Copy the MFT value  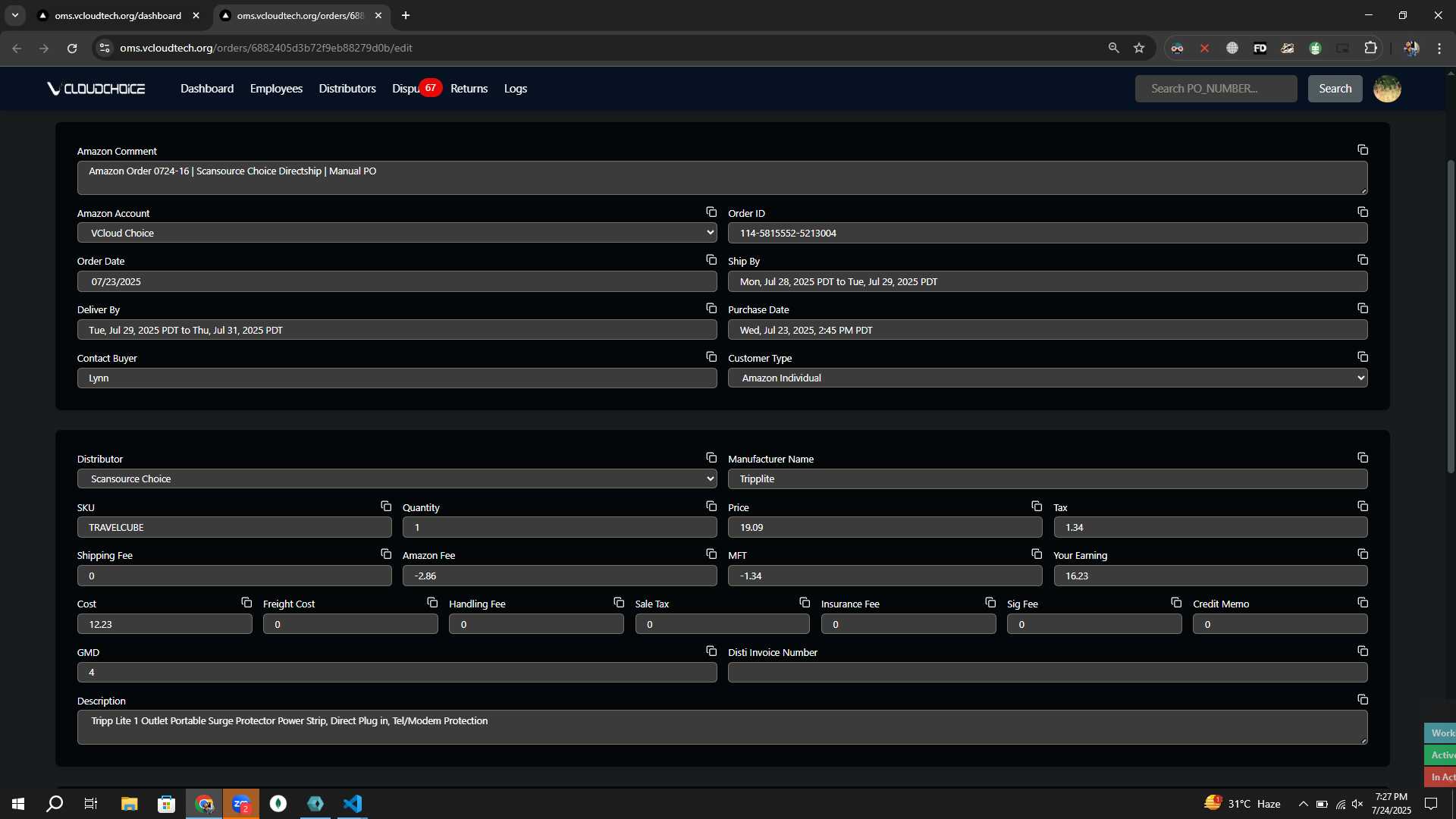click(1037, 554)
